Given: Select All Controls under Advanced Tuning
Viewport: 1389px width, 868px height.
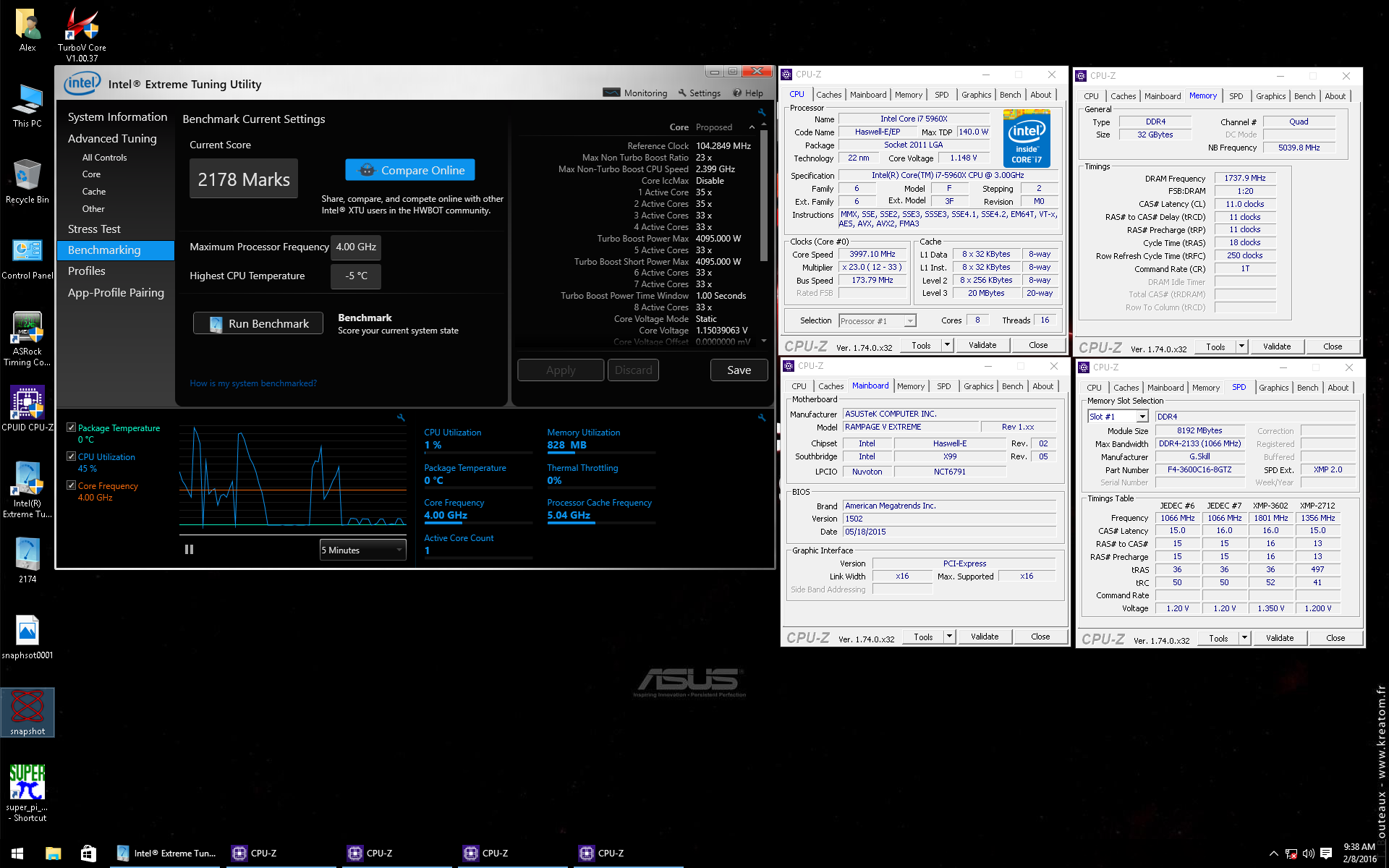Looking at the screenshot, I should point(104,157).
